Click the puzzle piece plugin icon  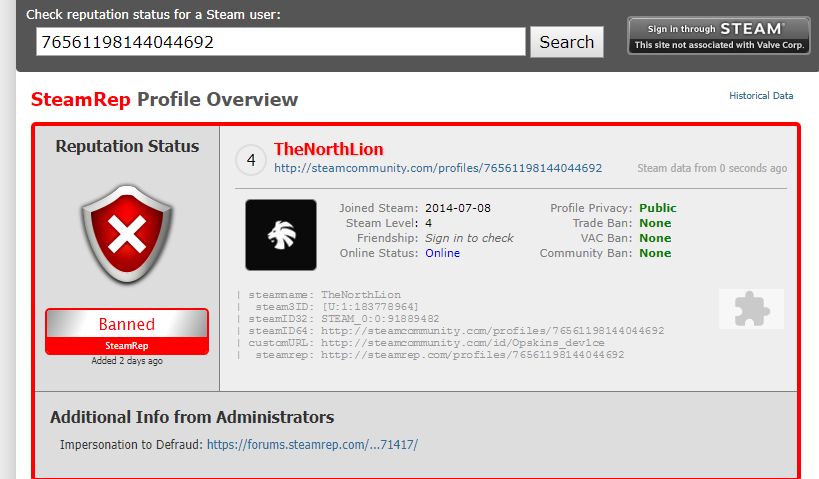pyautogui.click(x=751, y=309)
